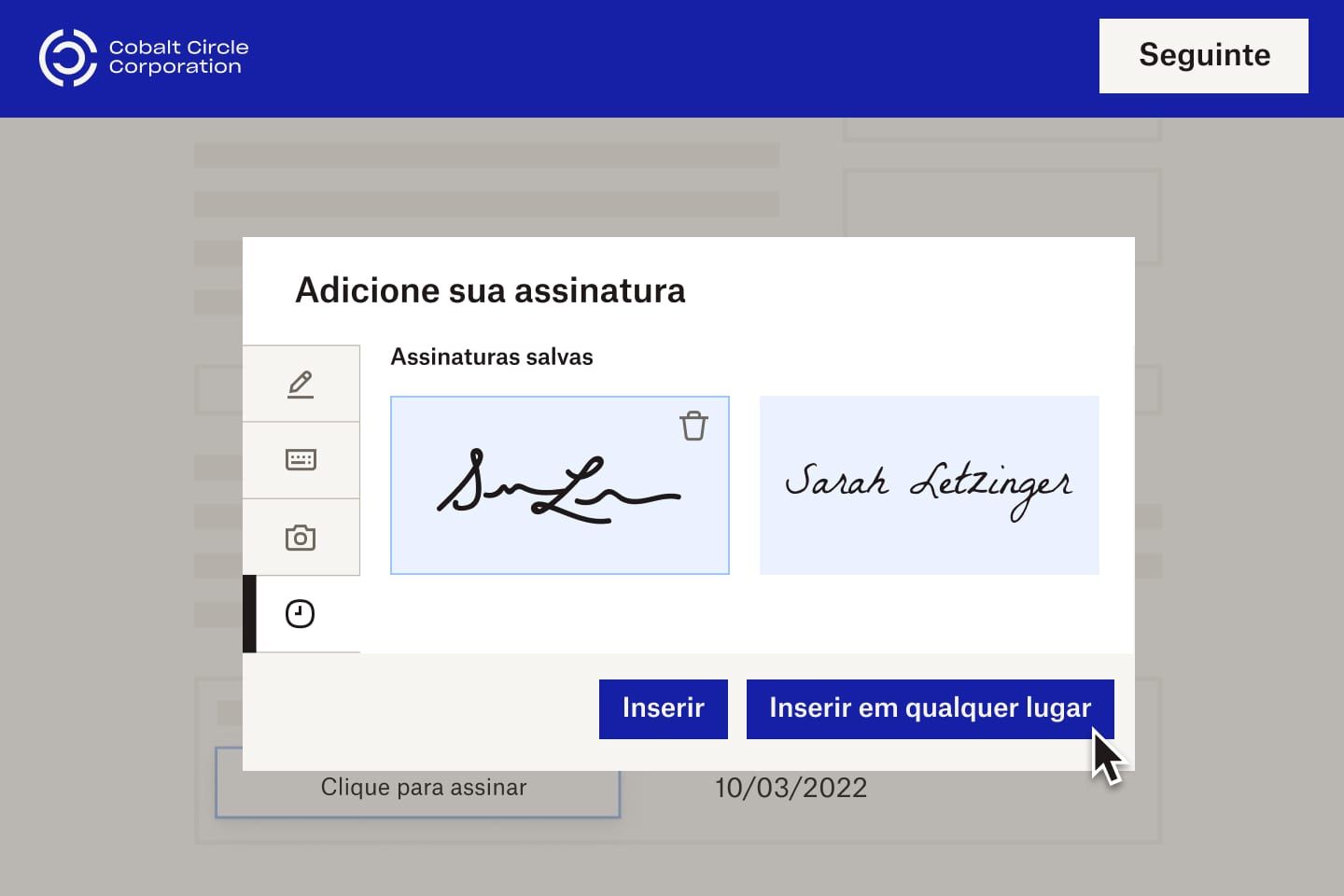Screen dimensions: 1344x896
Task: Click the Cobalt Circle Corporation logo
Action: [144, 57]
